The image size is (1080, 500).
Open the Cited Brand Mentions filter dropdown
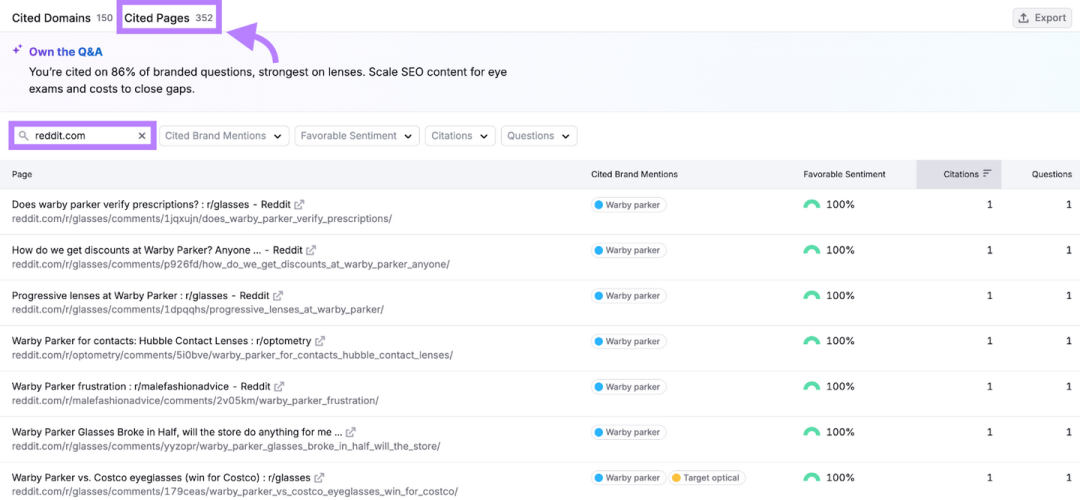click(x=224, y=136)
